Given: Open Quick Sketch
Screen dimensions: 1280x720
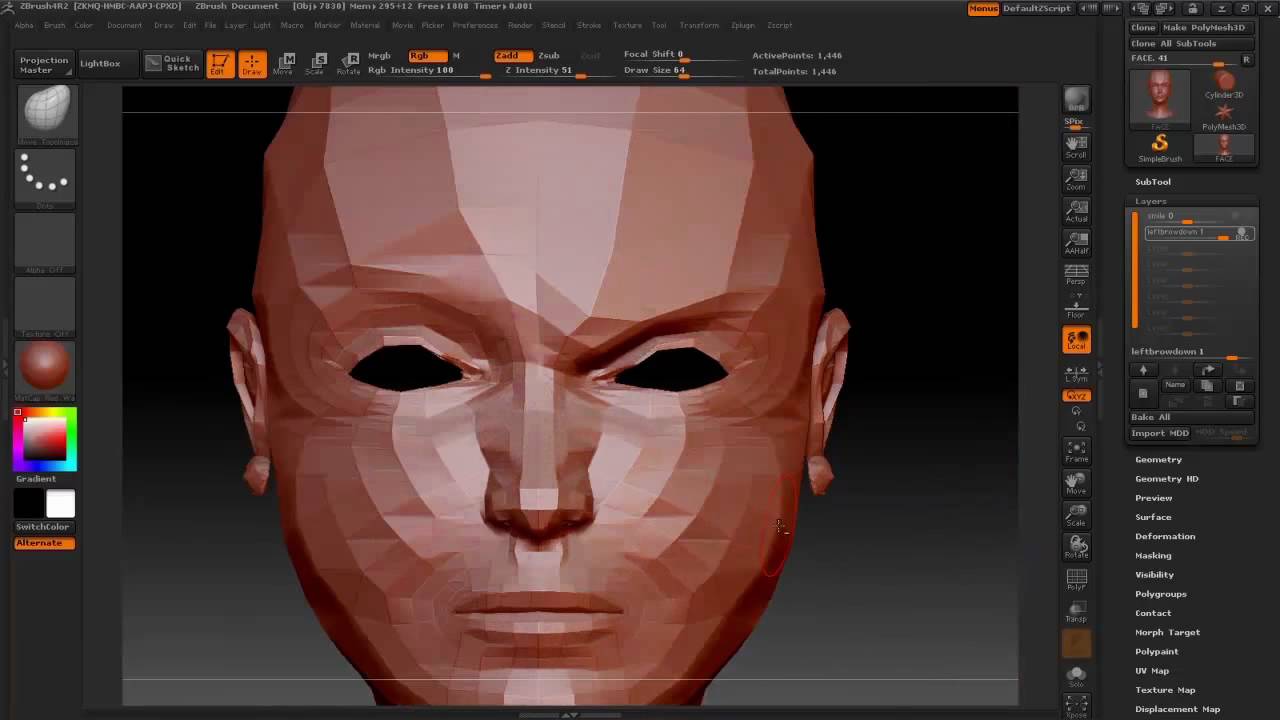Looking at the screenshot, I should (171, 63).
